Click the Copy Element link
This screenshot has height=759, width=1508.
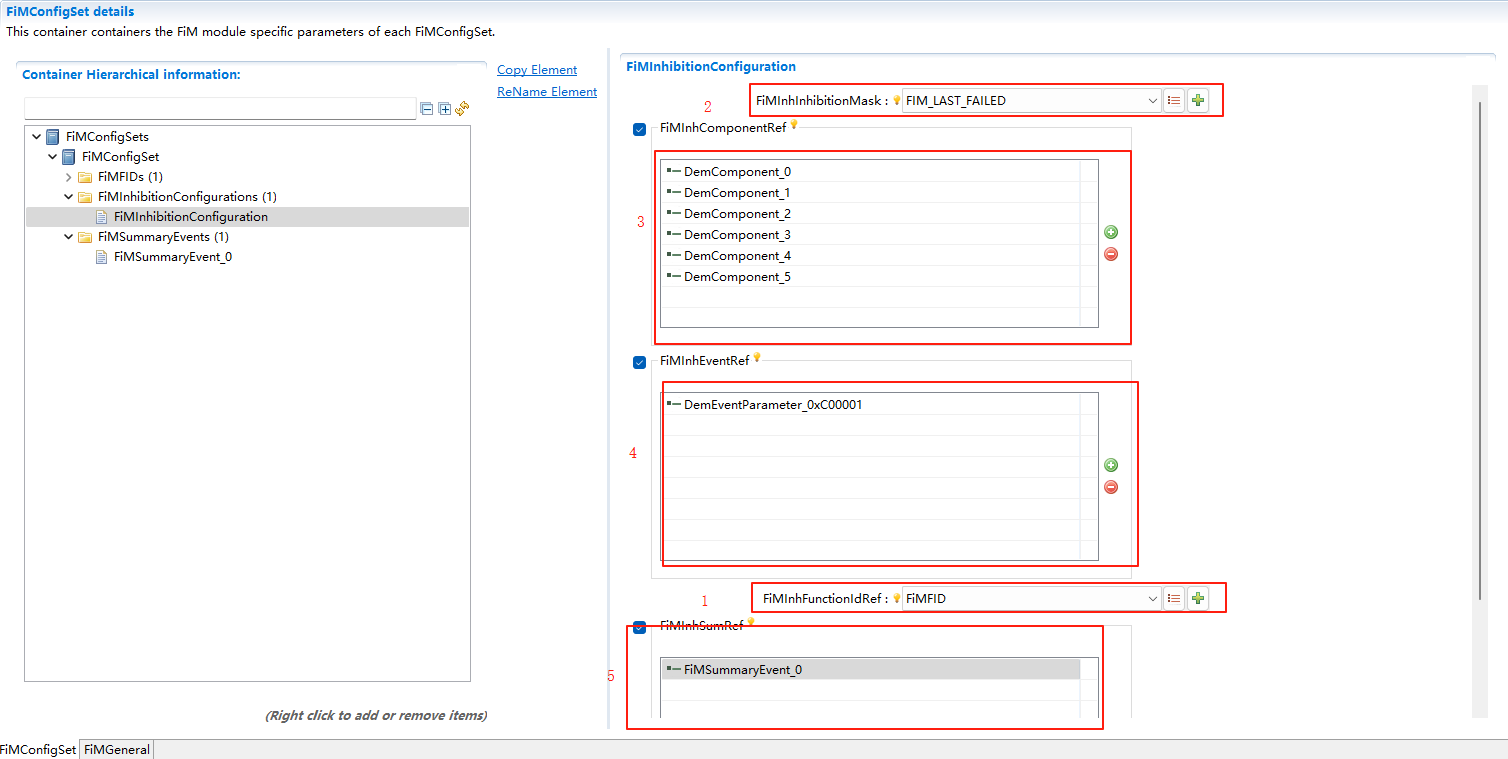[x=536, y=69]
